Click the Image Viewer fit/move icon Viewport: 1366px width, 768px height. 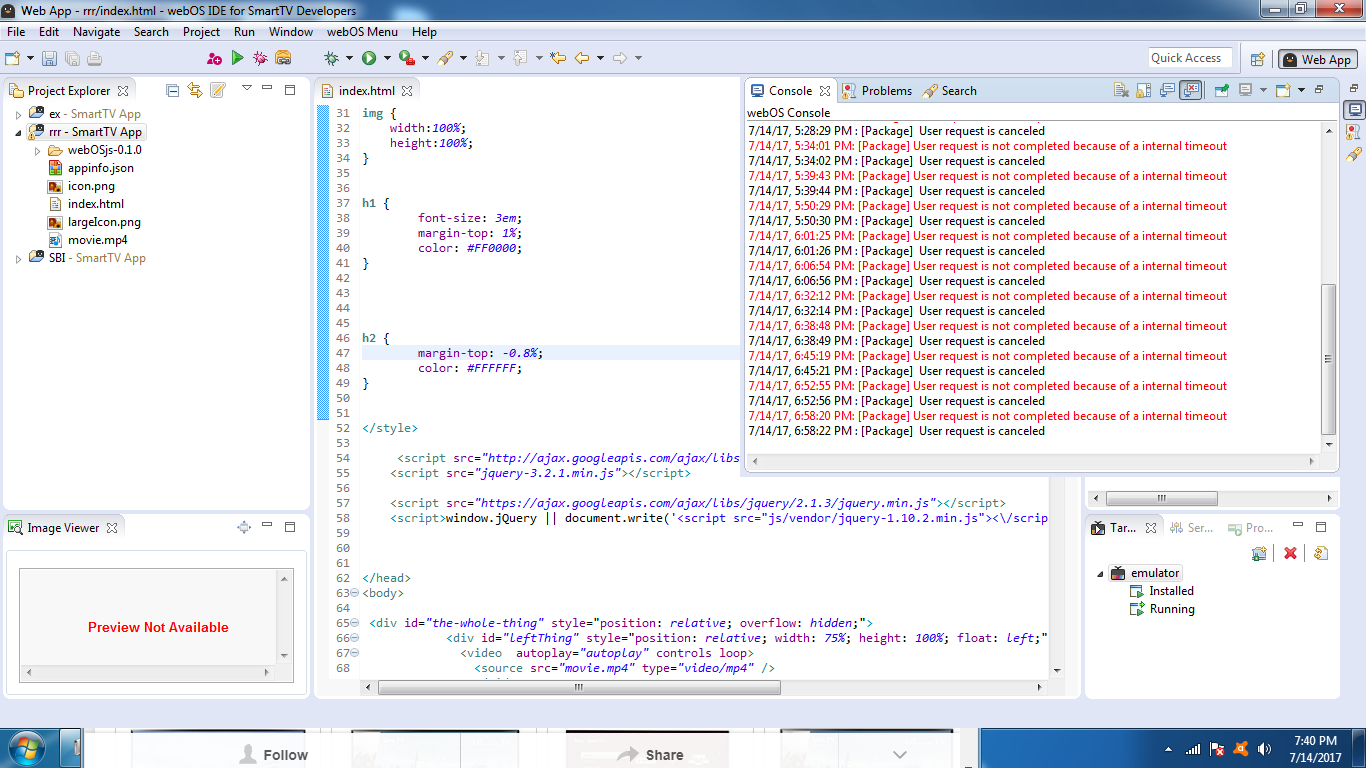tap(244, 527)
